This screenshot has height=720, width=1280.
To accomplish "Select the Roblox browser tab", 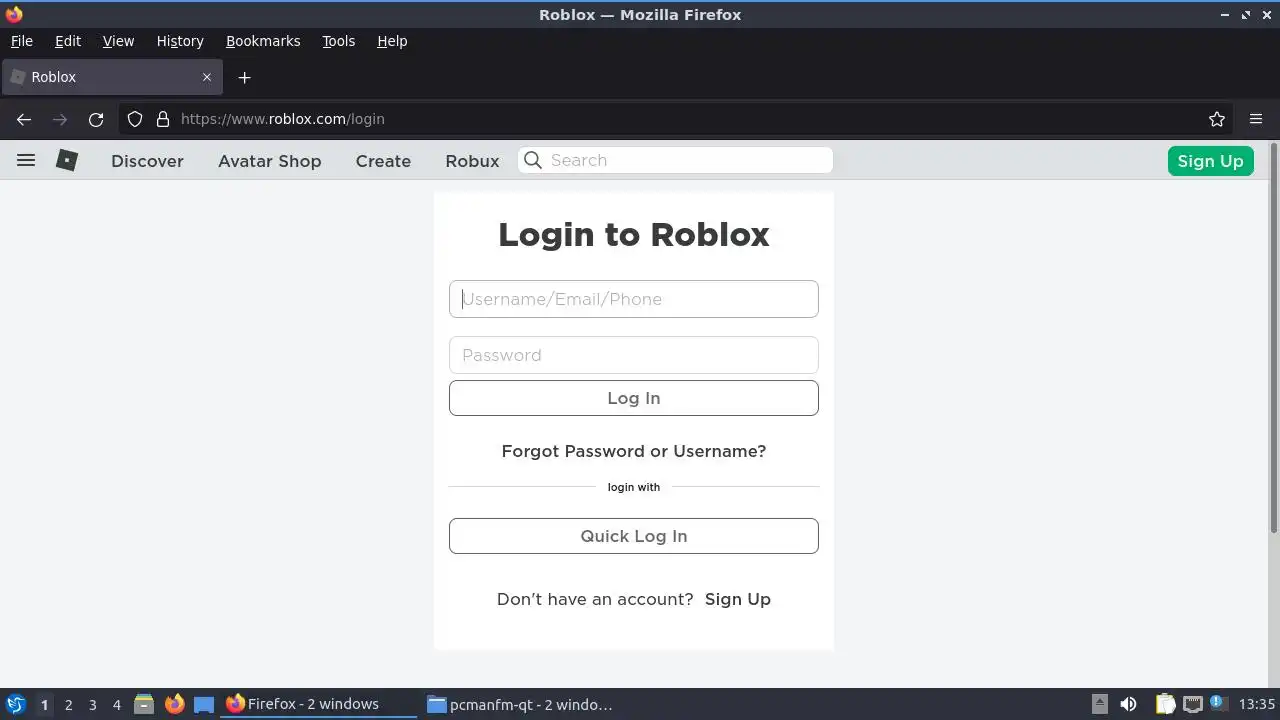I will coord(110,77).
